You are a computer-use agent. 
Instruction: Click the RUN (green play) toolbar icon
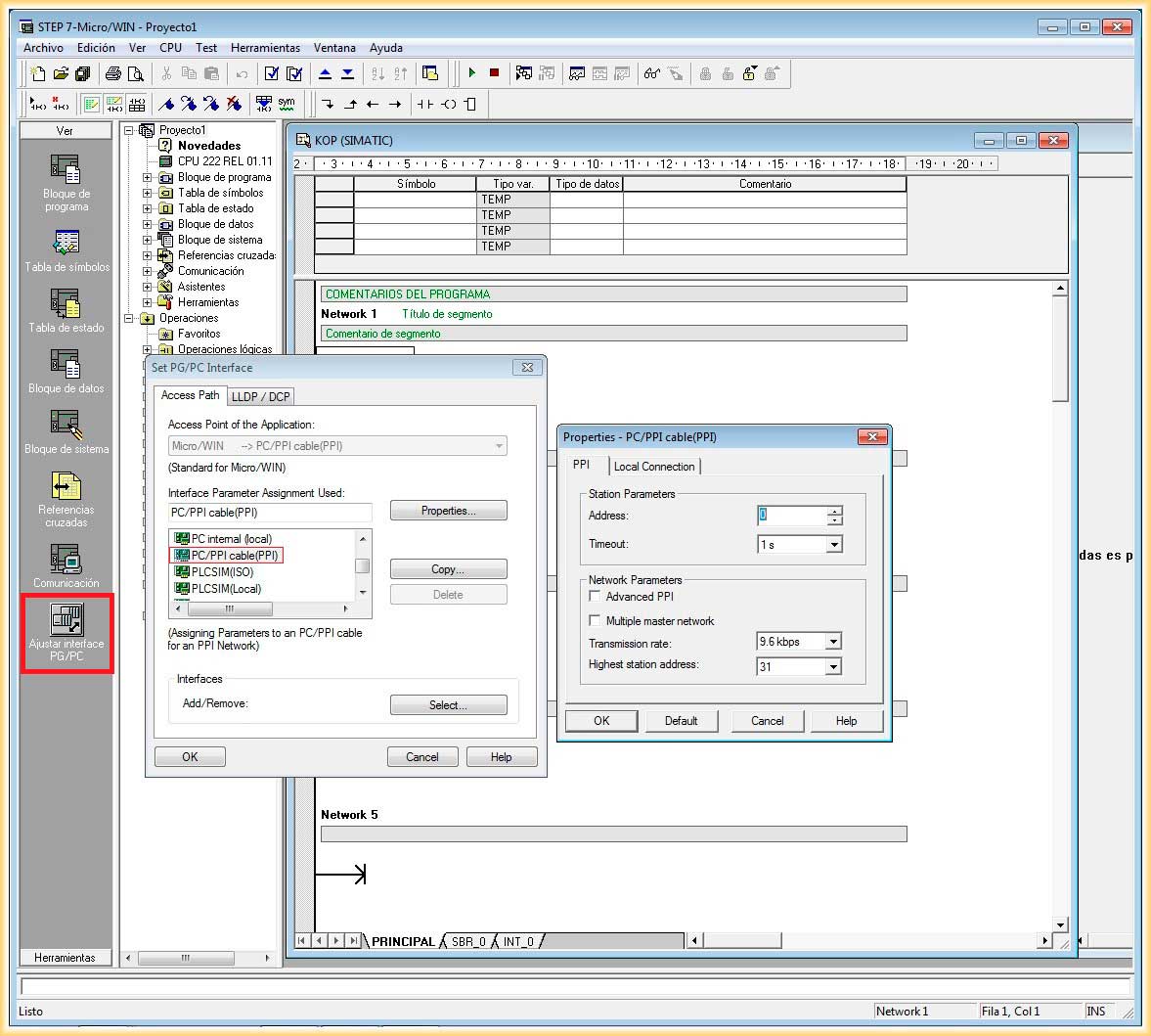click(472, 73)
